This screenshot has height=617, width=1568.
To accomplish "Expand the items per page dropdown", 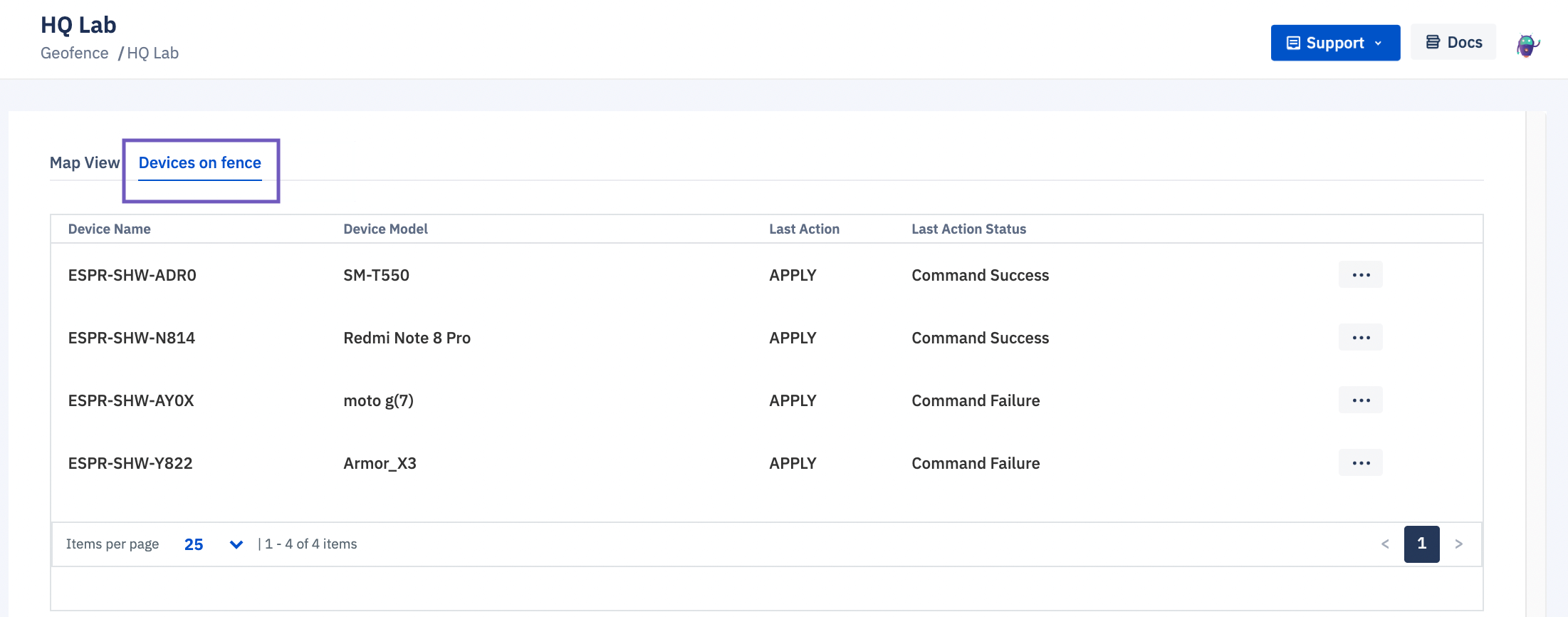I will click(214, 544).
